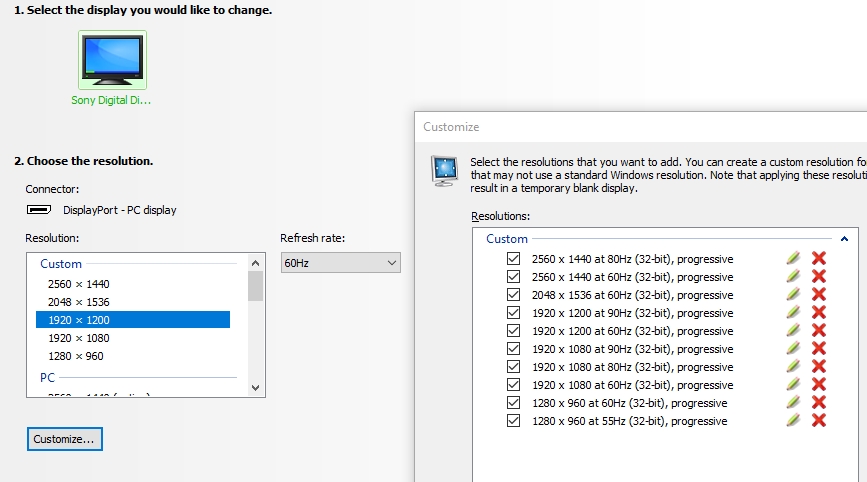Delete the 1920 x 1080 at 80Hz resolution

point(818,366)
